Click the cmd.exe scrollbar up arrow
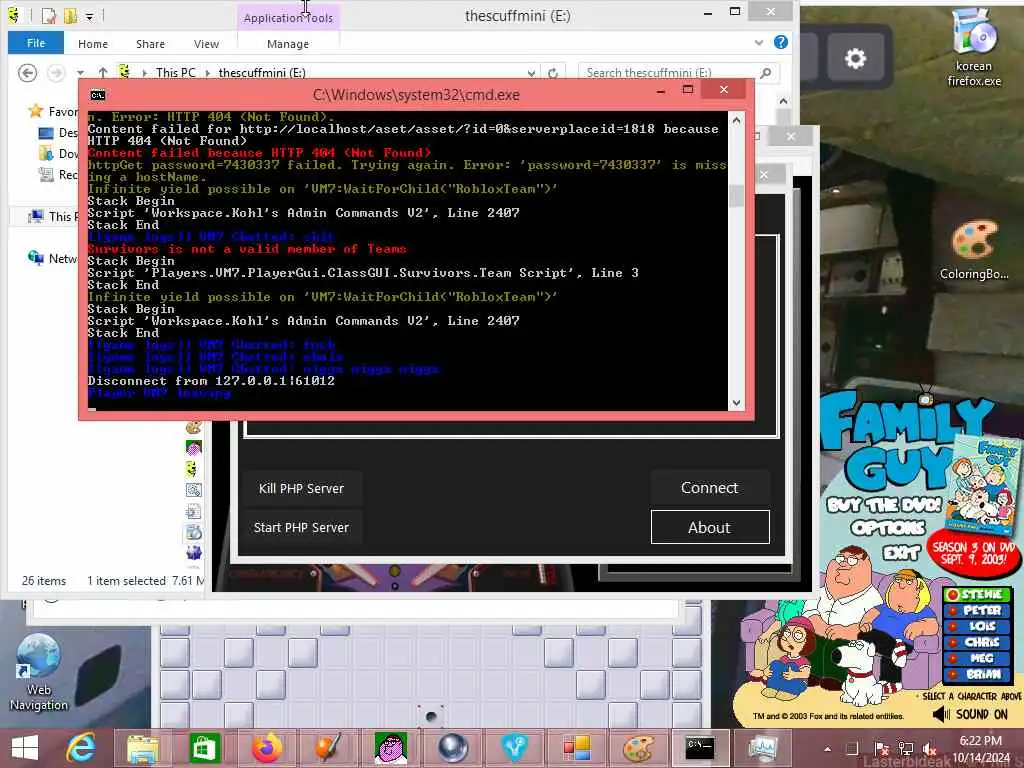 (x=737, y=120)
